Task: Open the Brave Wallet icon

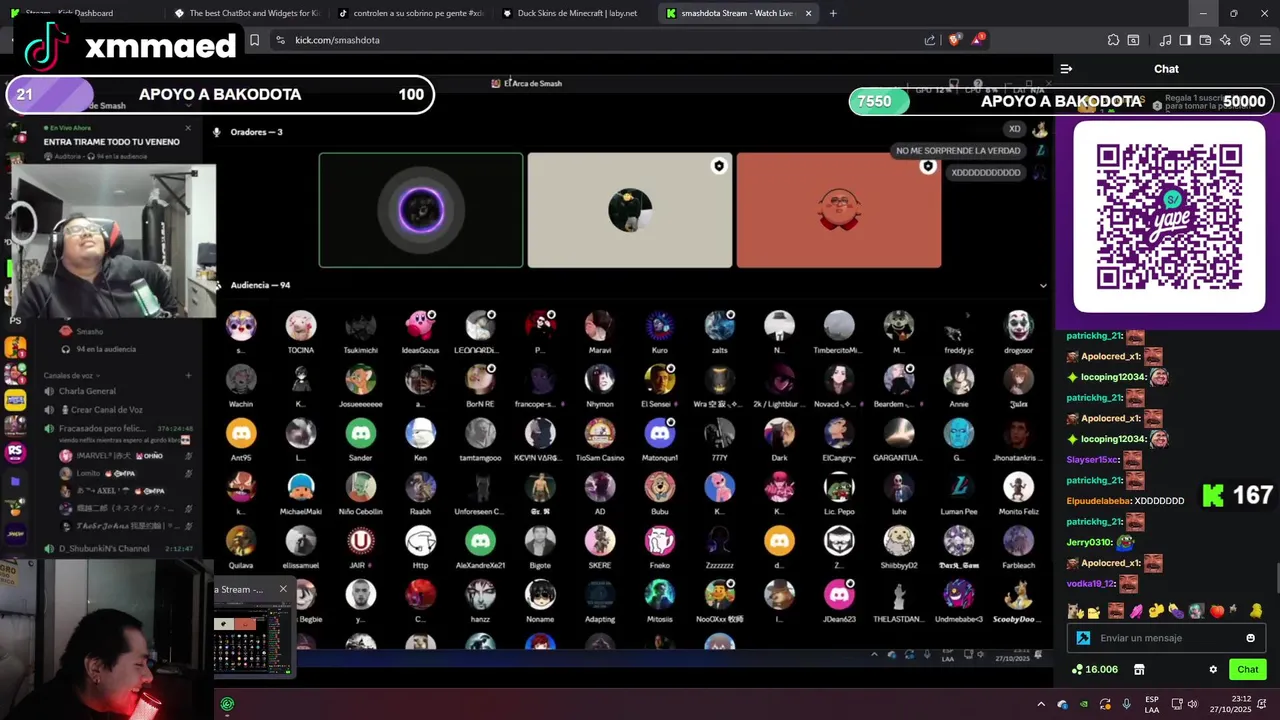Action: [x=1205, y=40]
